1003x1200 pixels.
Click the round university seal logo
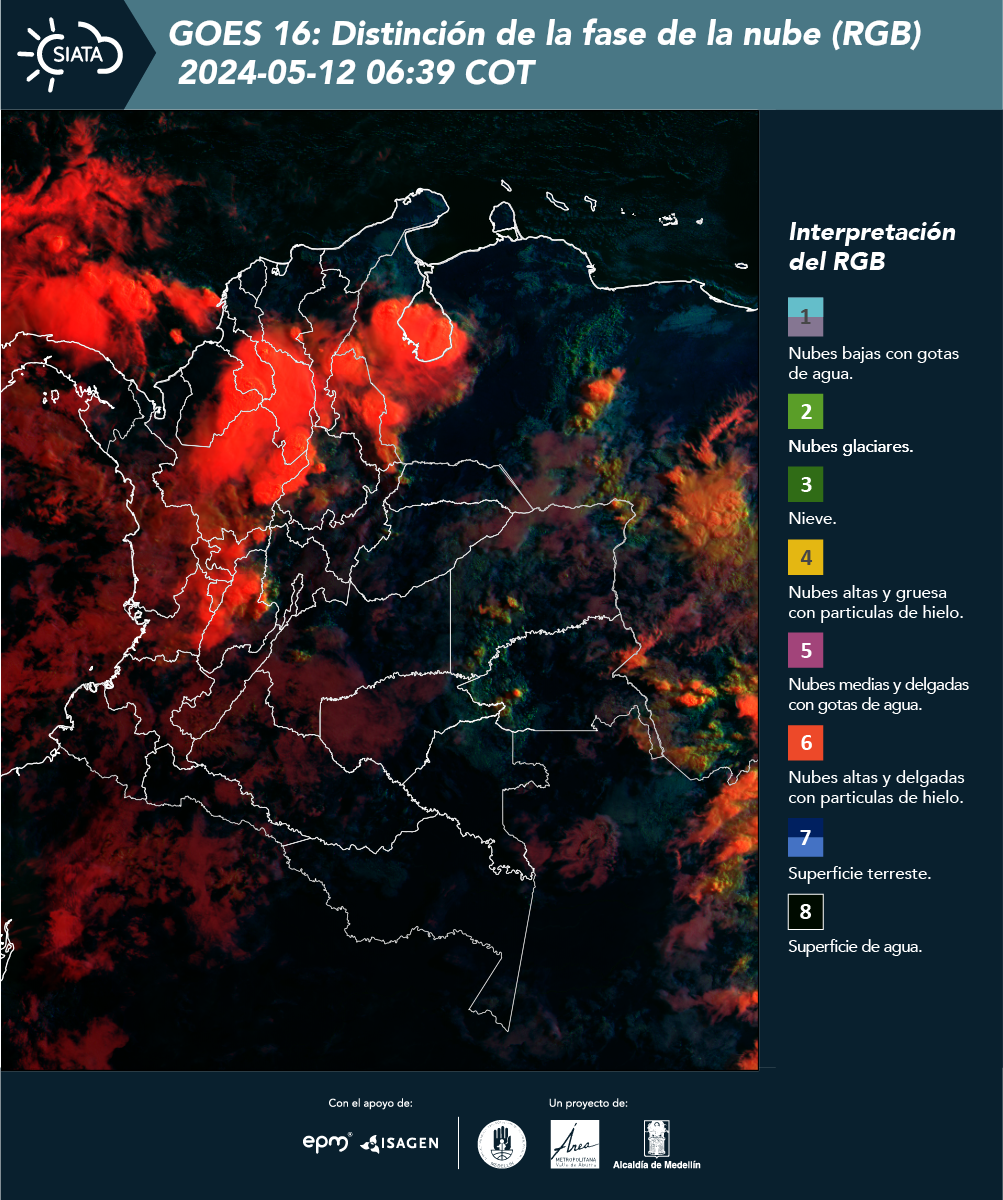pyautogui.click(x=502, y=1144)
